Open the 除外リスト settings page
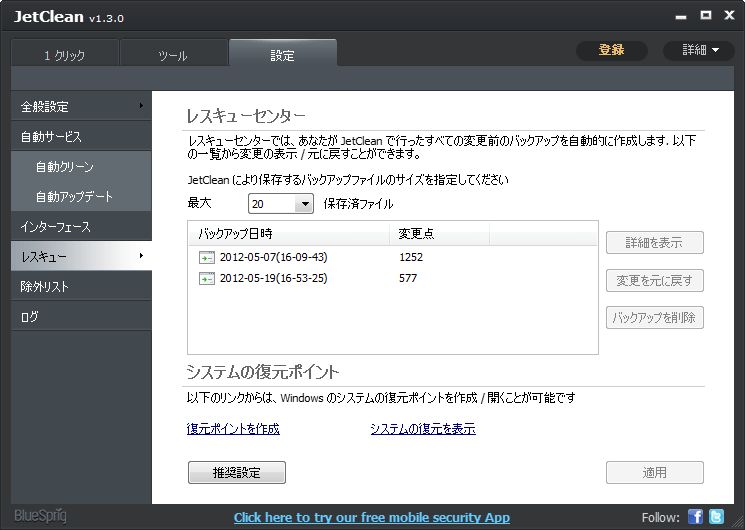The image size is (745, 530). pos(81,286)
